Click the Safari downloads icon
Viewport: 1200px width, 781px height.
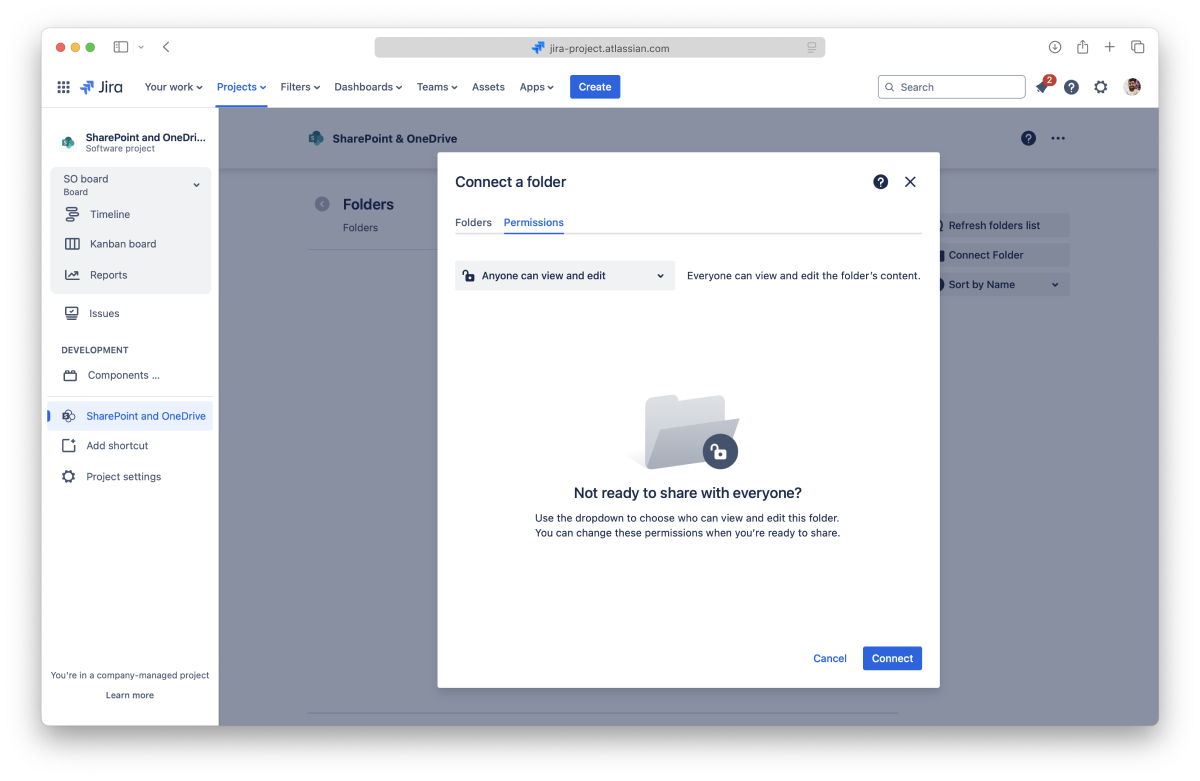click(1054, 47)
